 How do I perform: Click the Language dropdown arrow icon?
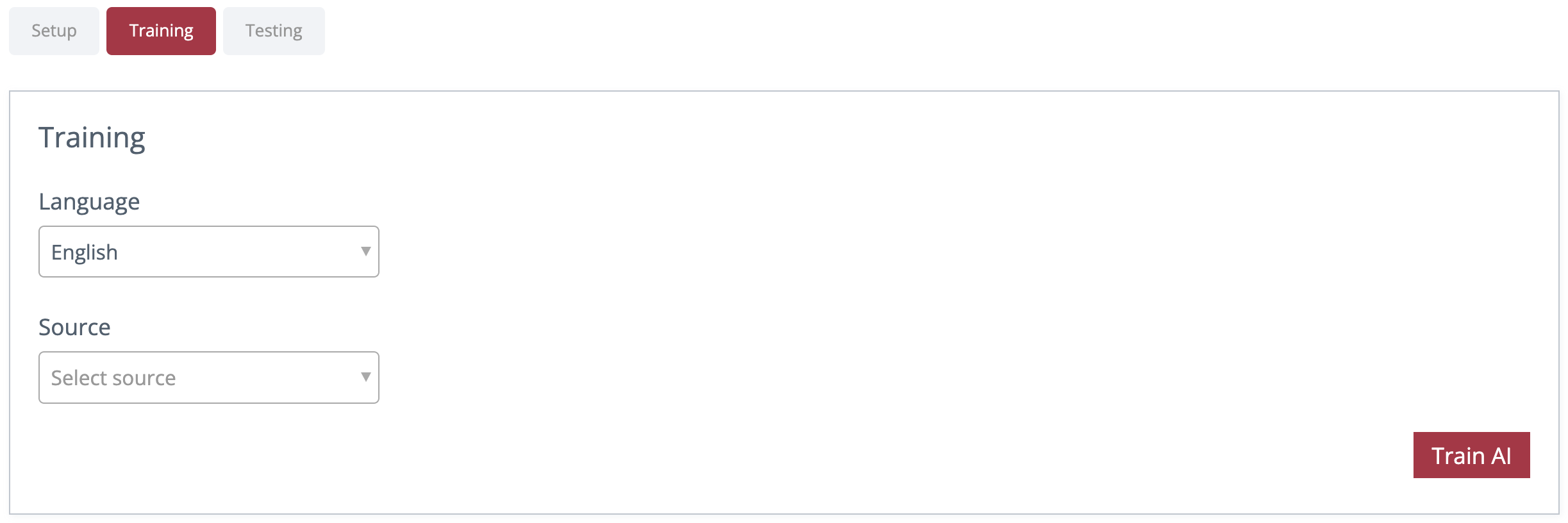pyautogui.click(x=365, y=251)
